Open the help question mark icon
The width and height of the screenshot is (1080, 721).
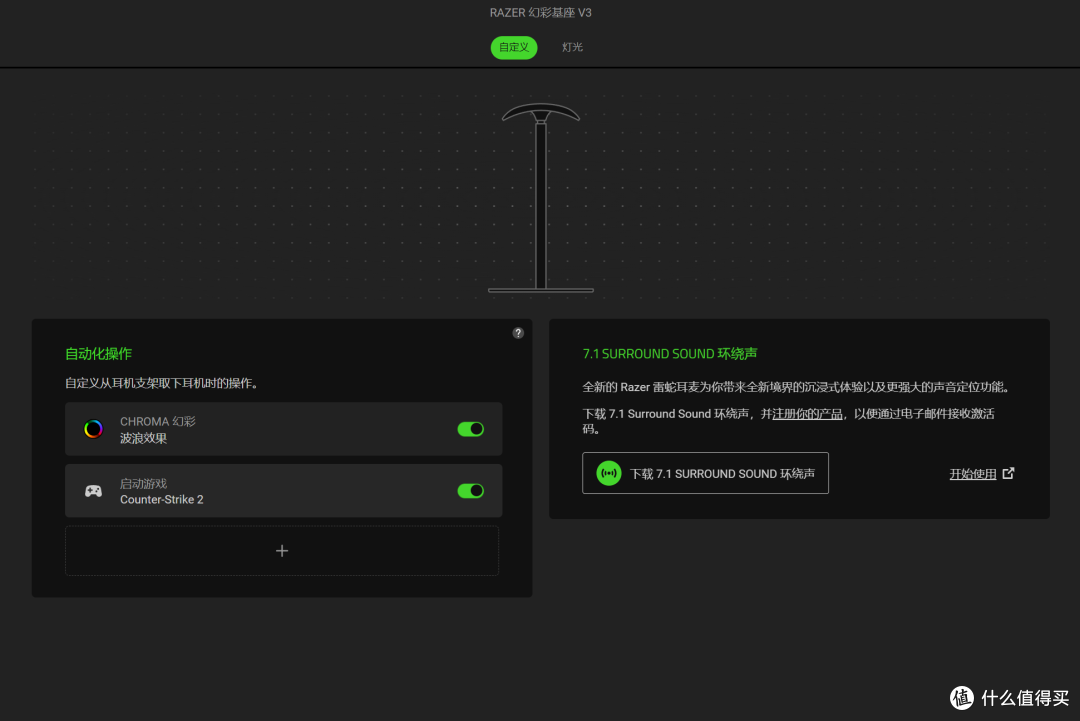coord(518,333)
